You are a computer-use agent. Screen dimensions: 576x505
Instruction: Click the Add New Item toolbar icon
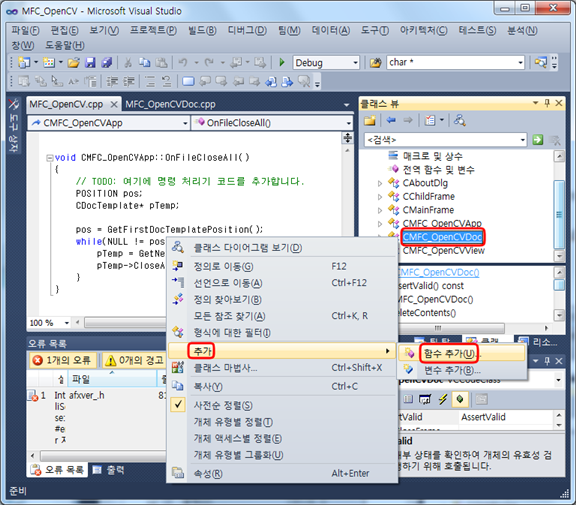coord(49,62)
